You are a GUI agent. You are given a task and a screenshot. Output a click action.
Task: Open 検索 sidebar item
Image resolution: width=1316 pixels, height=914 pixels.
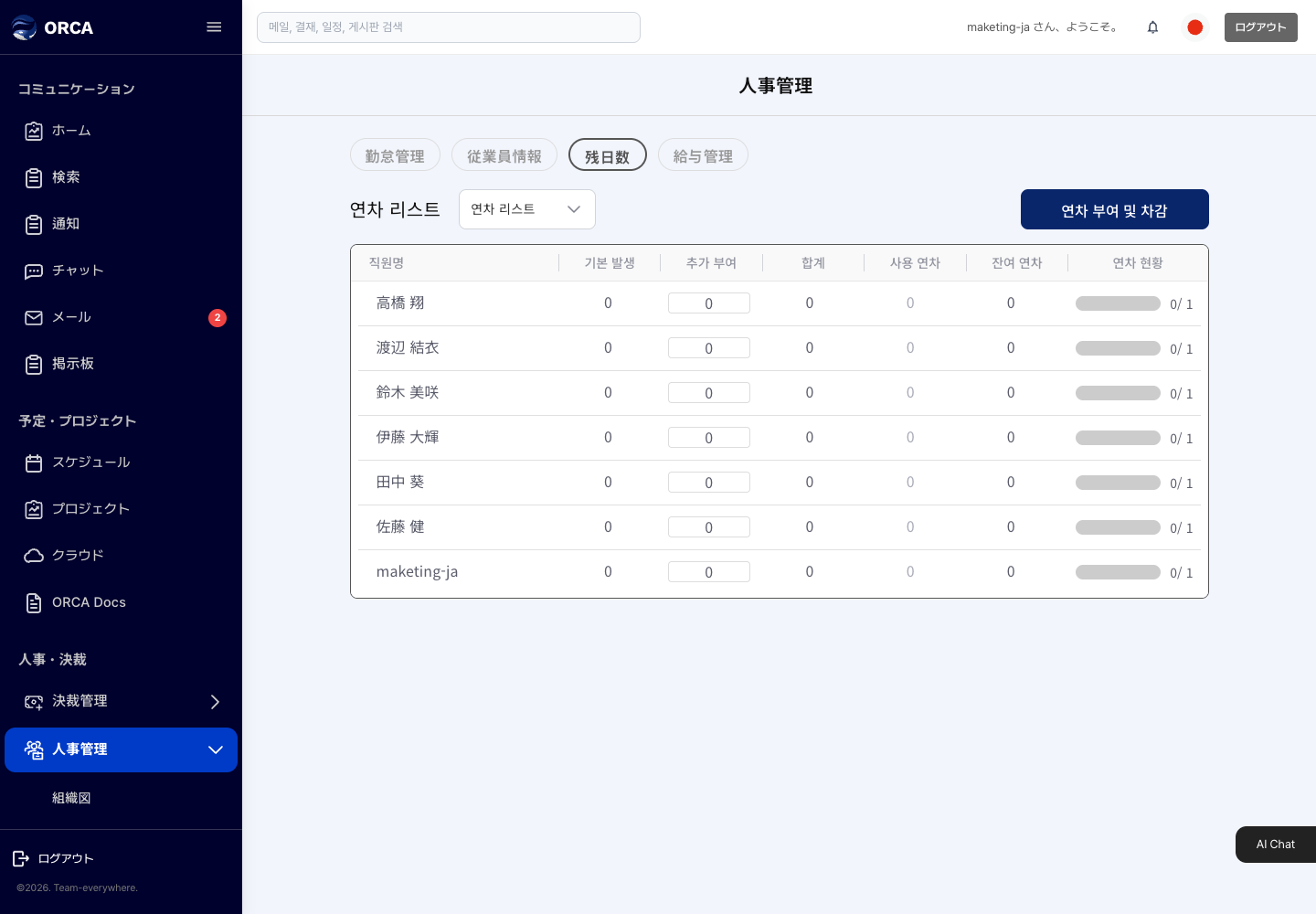coord(121,177)
